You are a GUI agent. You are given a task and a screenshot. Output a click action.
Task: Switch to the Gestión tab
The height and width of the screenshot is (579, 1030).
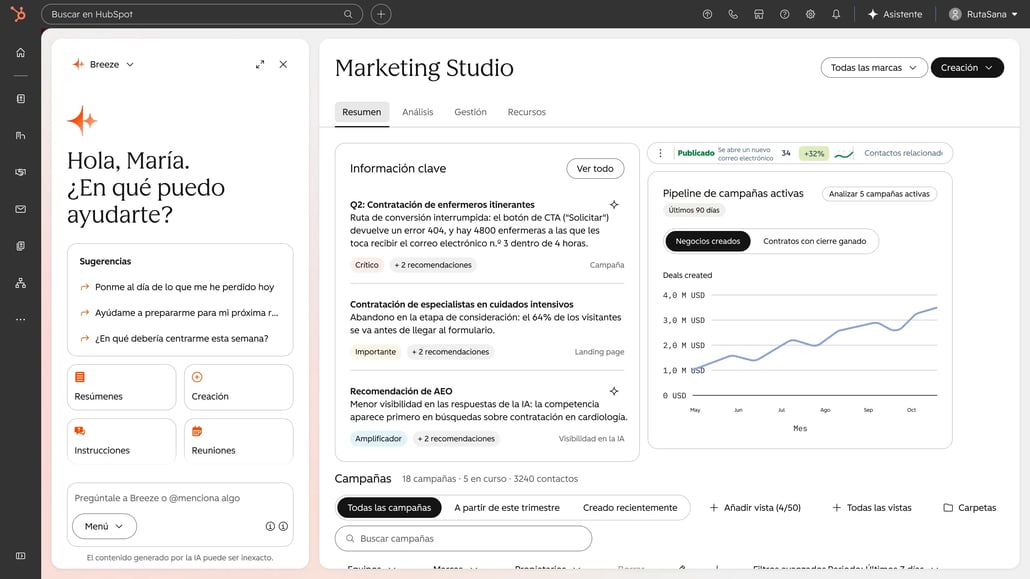coord(470,112)
